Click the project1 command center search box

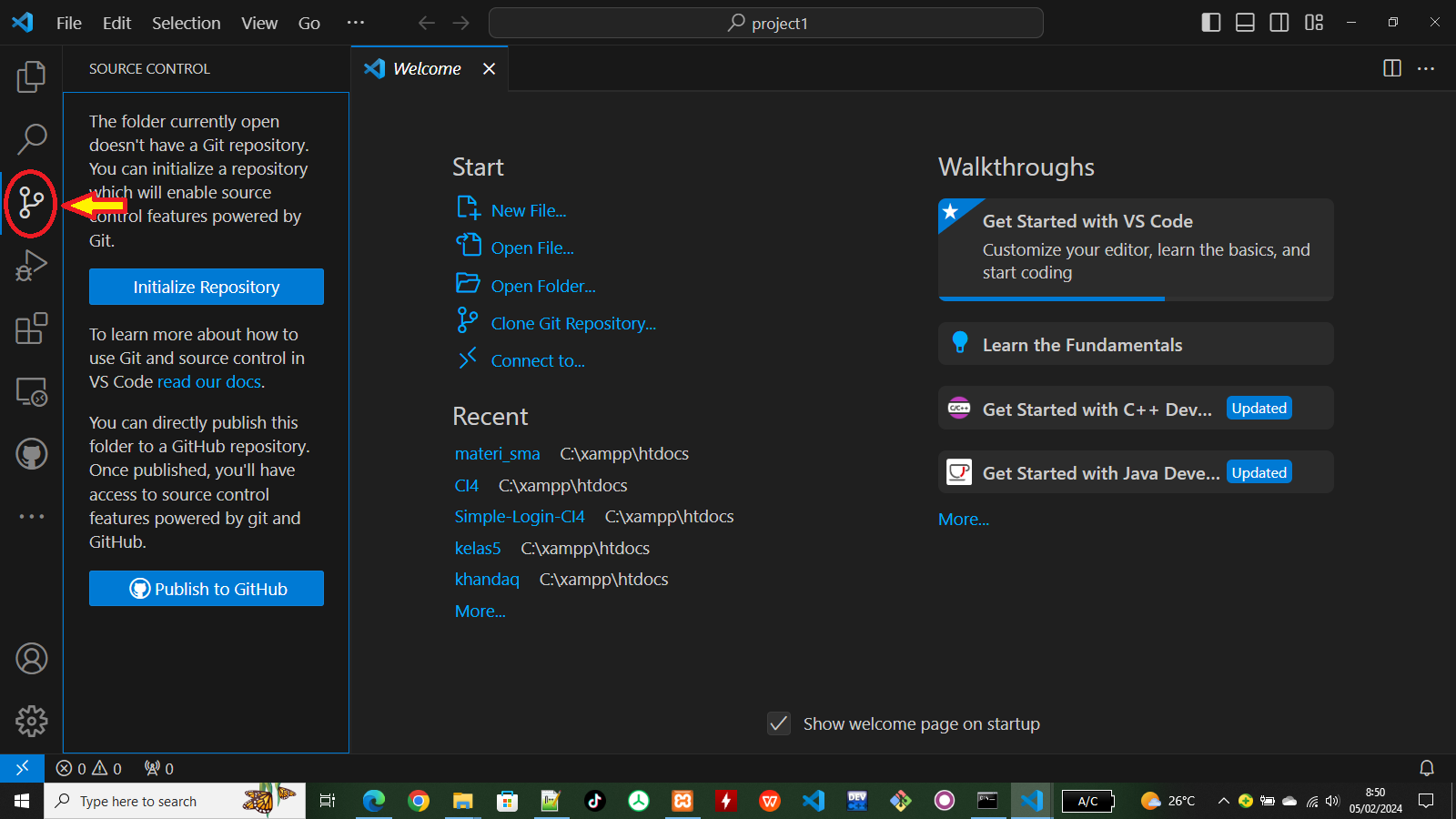[x=766, y=23]
